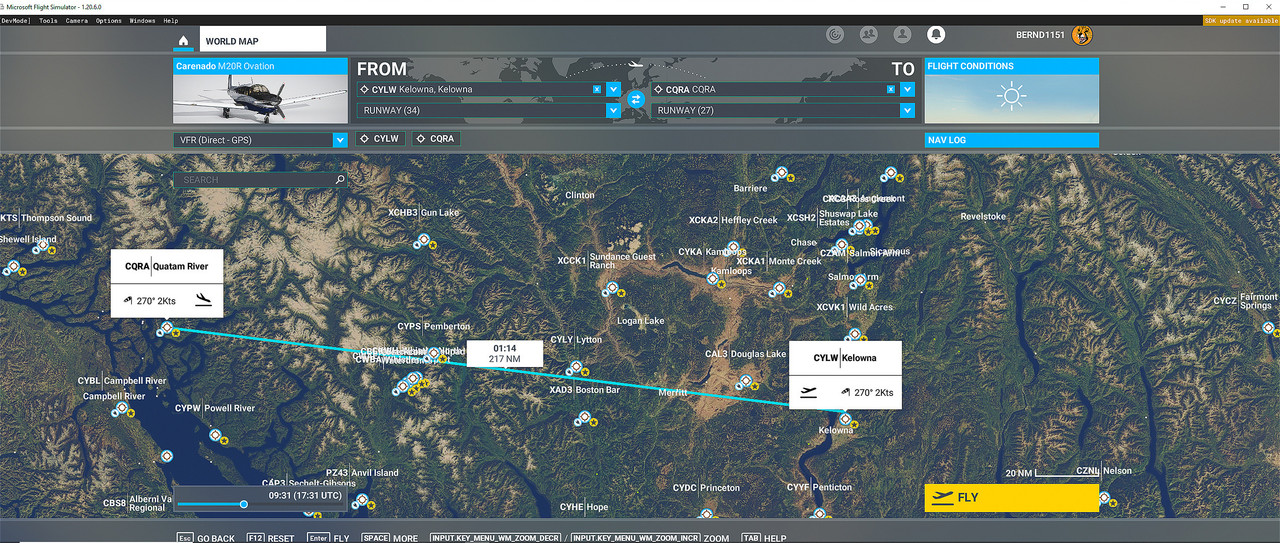Open the Windows menu

point(143,20)
